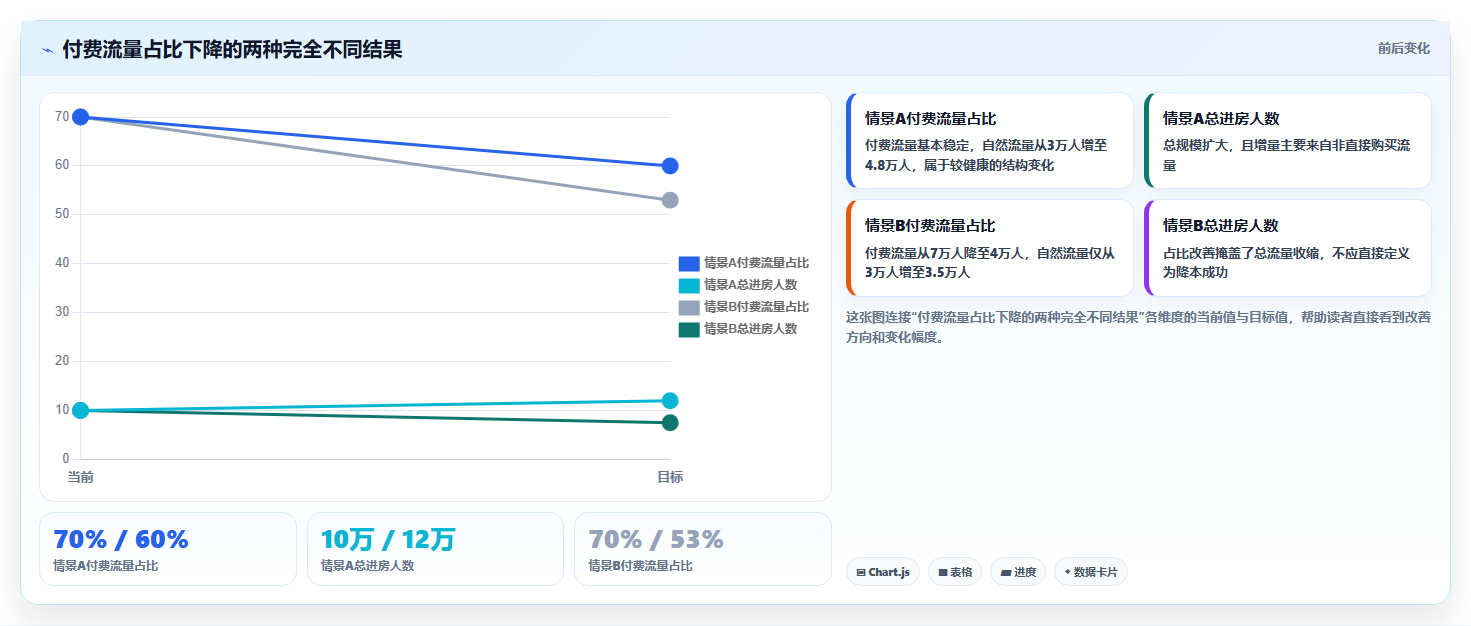Viewport: 1471px width, 626px height.
Task: Click the 表格 tag
Action: click(955, 572)
